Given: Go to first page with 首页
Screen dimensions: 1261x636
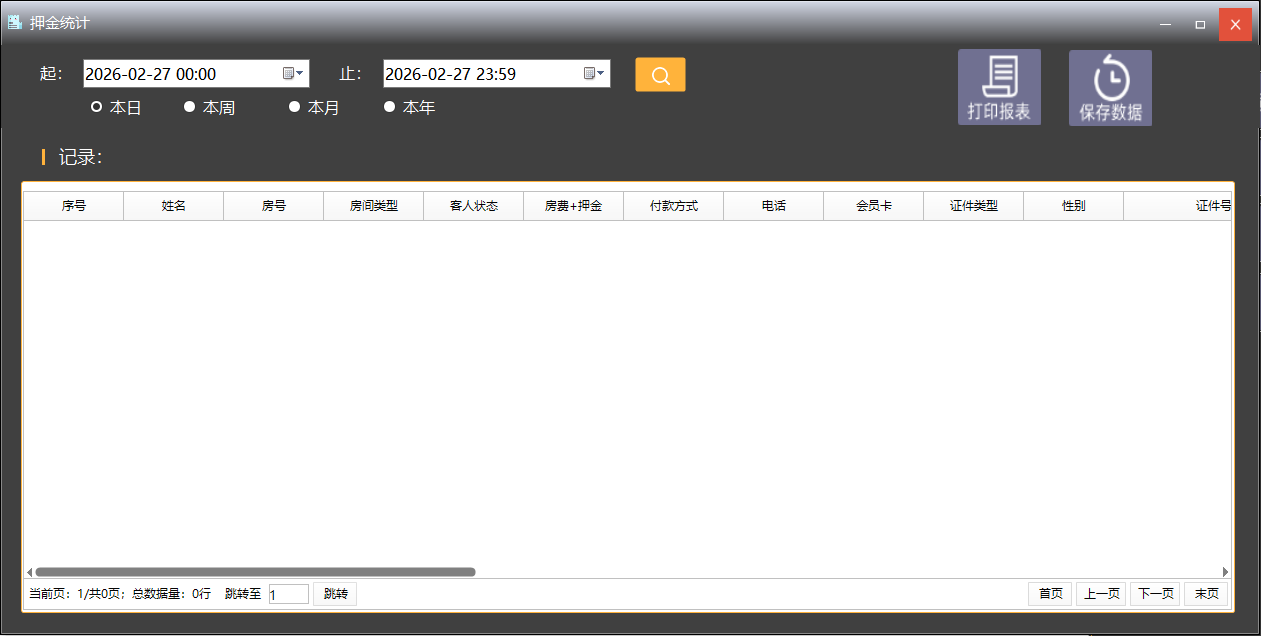Looking at the screenshot, I should (x=1050, y=594).
